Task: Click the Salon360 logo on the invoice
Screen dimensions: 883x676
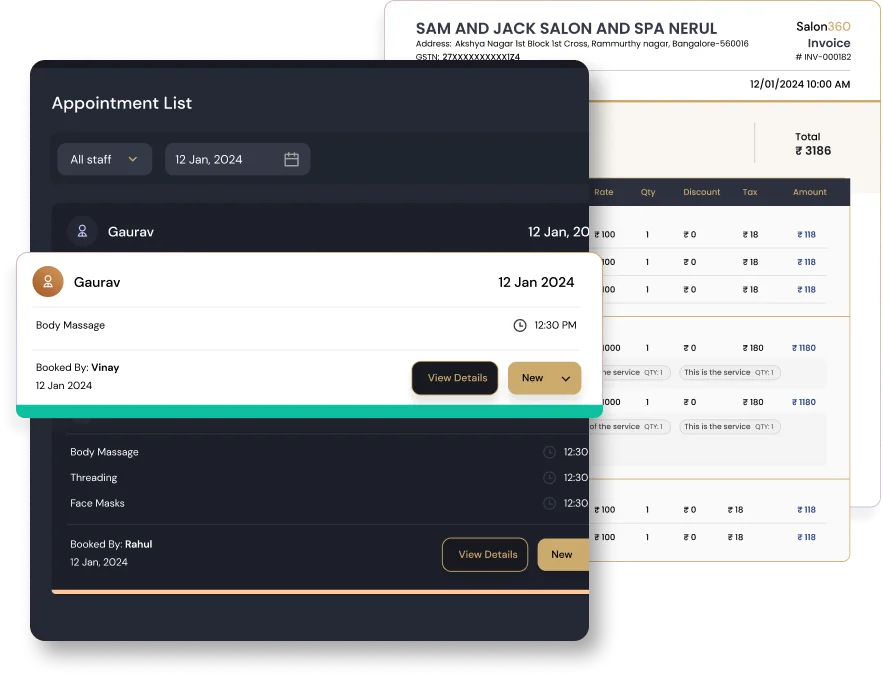Action: click(822, 27)
